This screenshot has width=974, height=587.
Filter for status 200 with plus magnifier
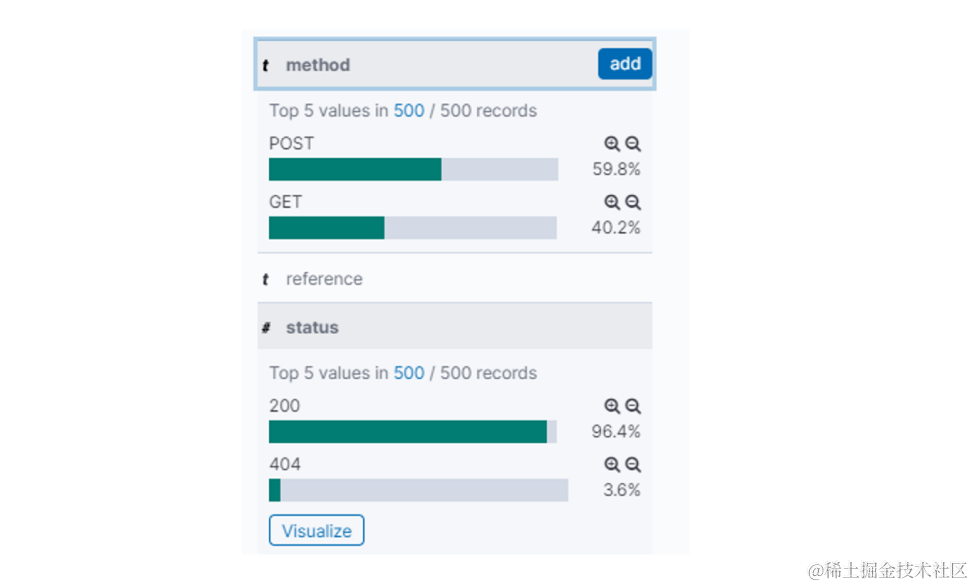pyautogui.click(x=612, y=406)
